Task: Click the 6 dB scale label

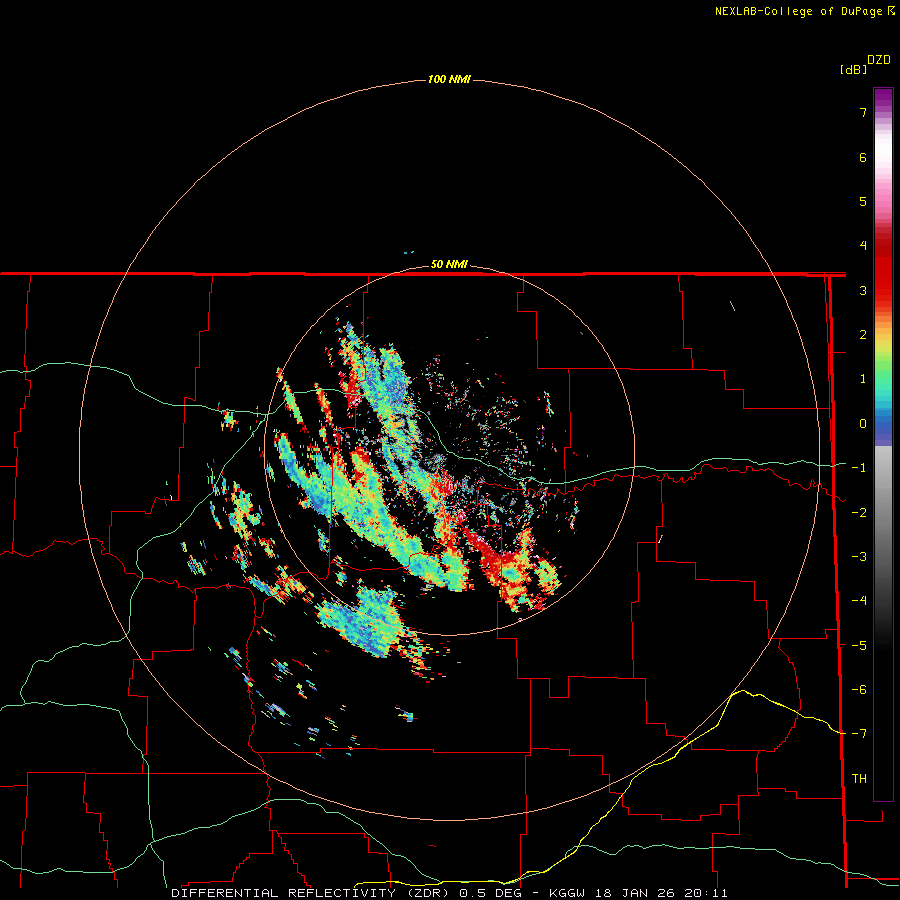Action: [x=863, y=157]
